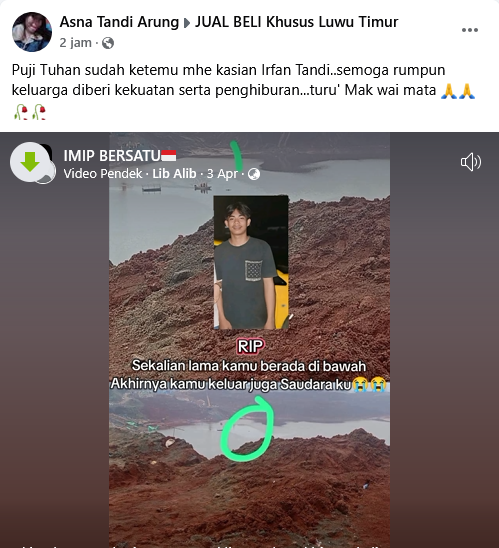Viewport: 499px width, 548px height.
Task: Click the 2 jam post timestamp
Action: click(75, 43)
